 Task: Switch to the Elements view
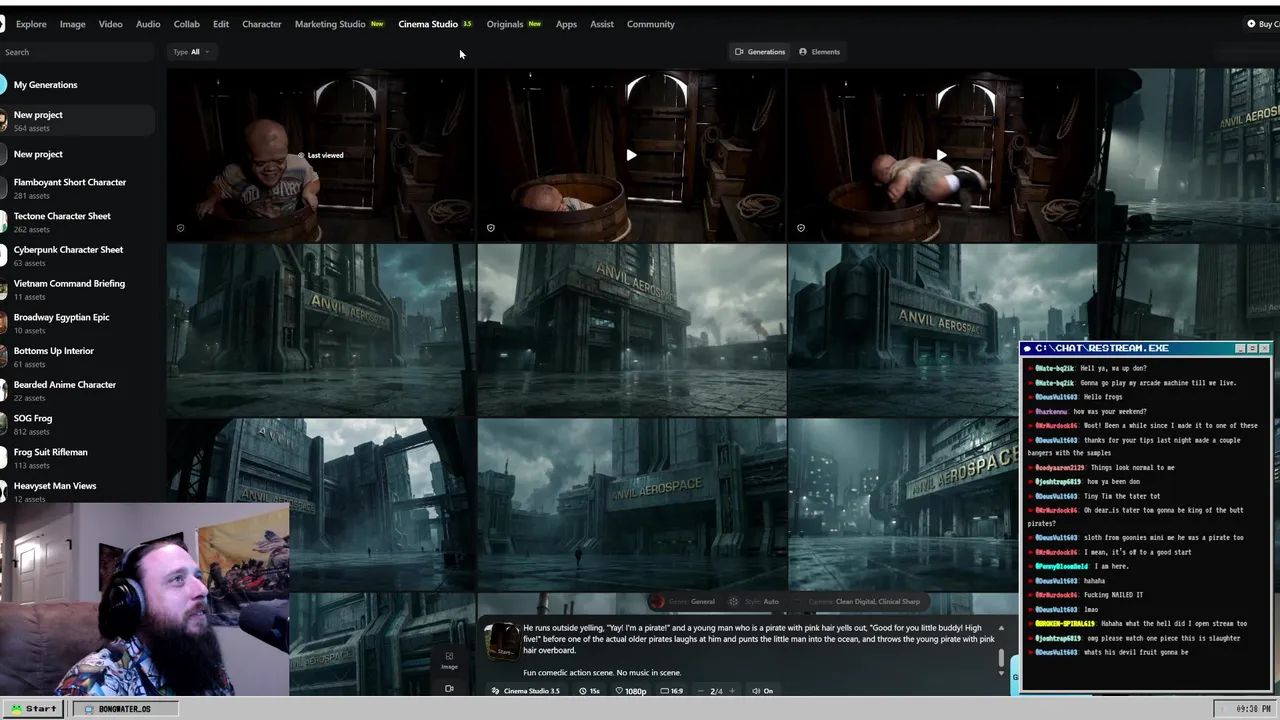(x=819, y=52)
